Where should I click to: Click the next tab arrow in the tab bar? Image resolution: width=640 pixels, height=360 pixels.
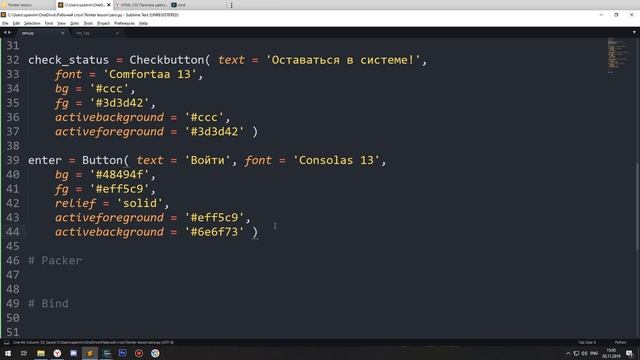pos(9,33)
